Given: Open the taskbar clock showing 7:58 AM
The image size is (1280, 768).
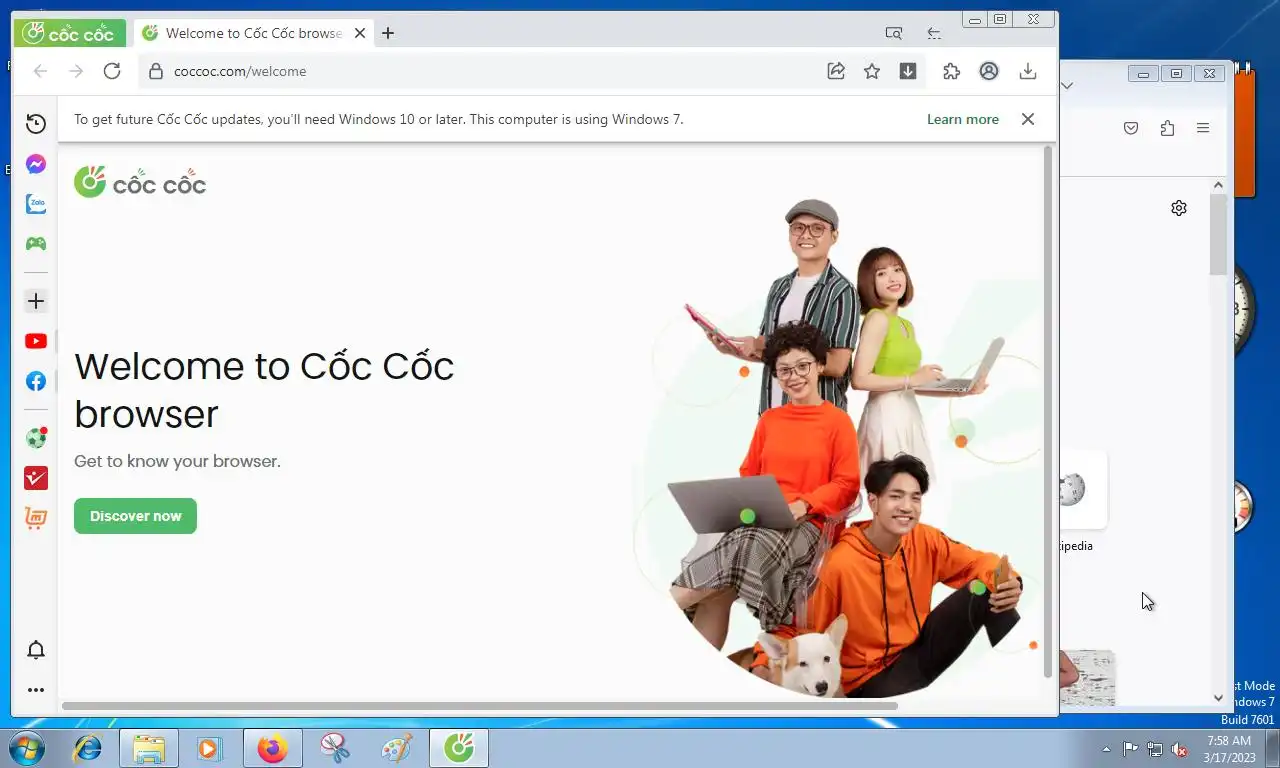Looking at the screenshot, I should [x=1229, y=749].
